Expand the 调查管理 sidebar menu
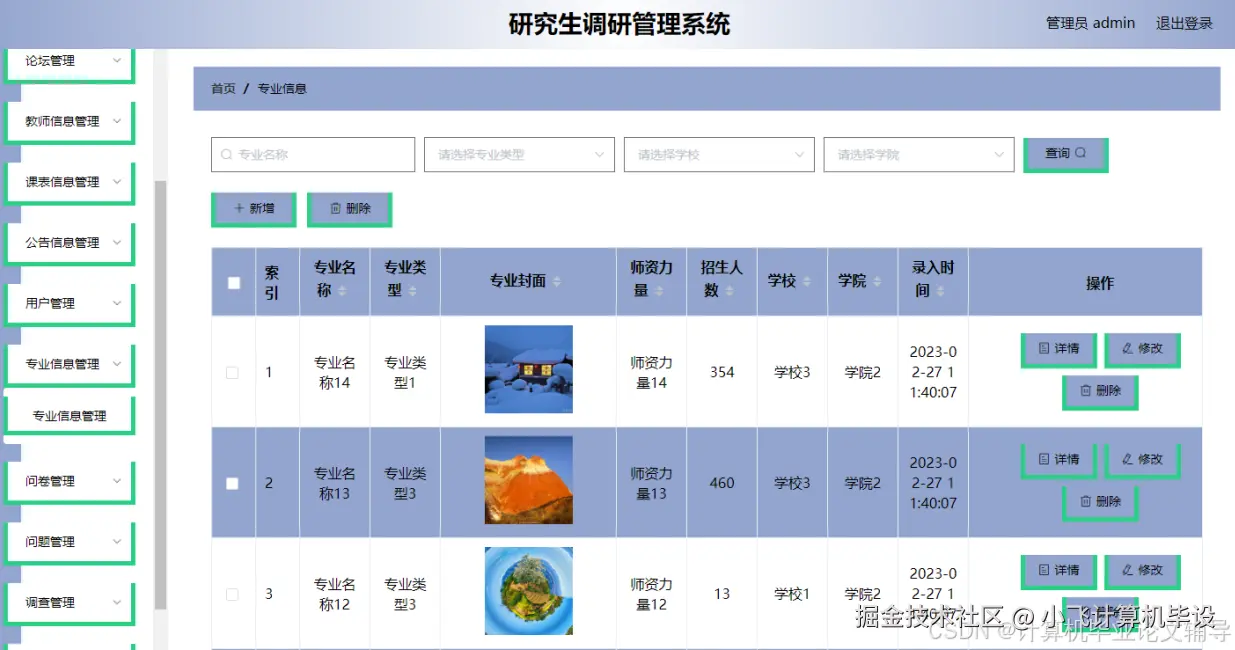This screenshot has width=1235, height=650. 69,603
